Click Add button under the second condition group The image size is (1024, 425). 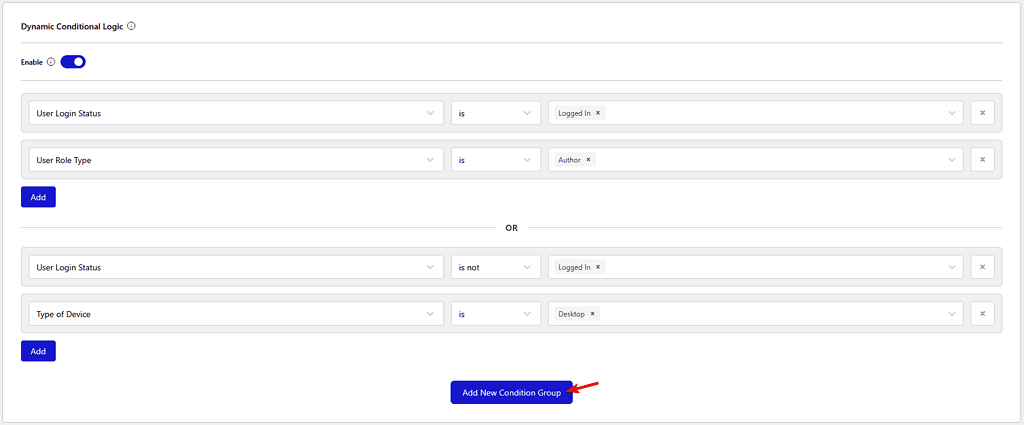point(38,351)
